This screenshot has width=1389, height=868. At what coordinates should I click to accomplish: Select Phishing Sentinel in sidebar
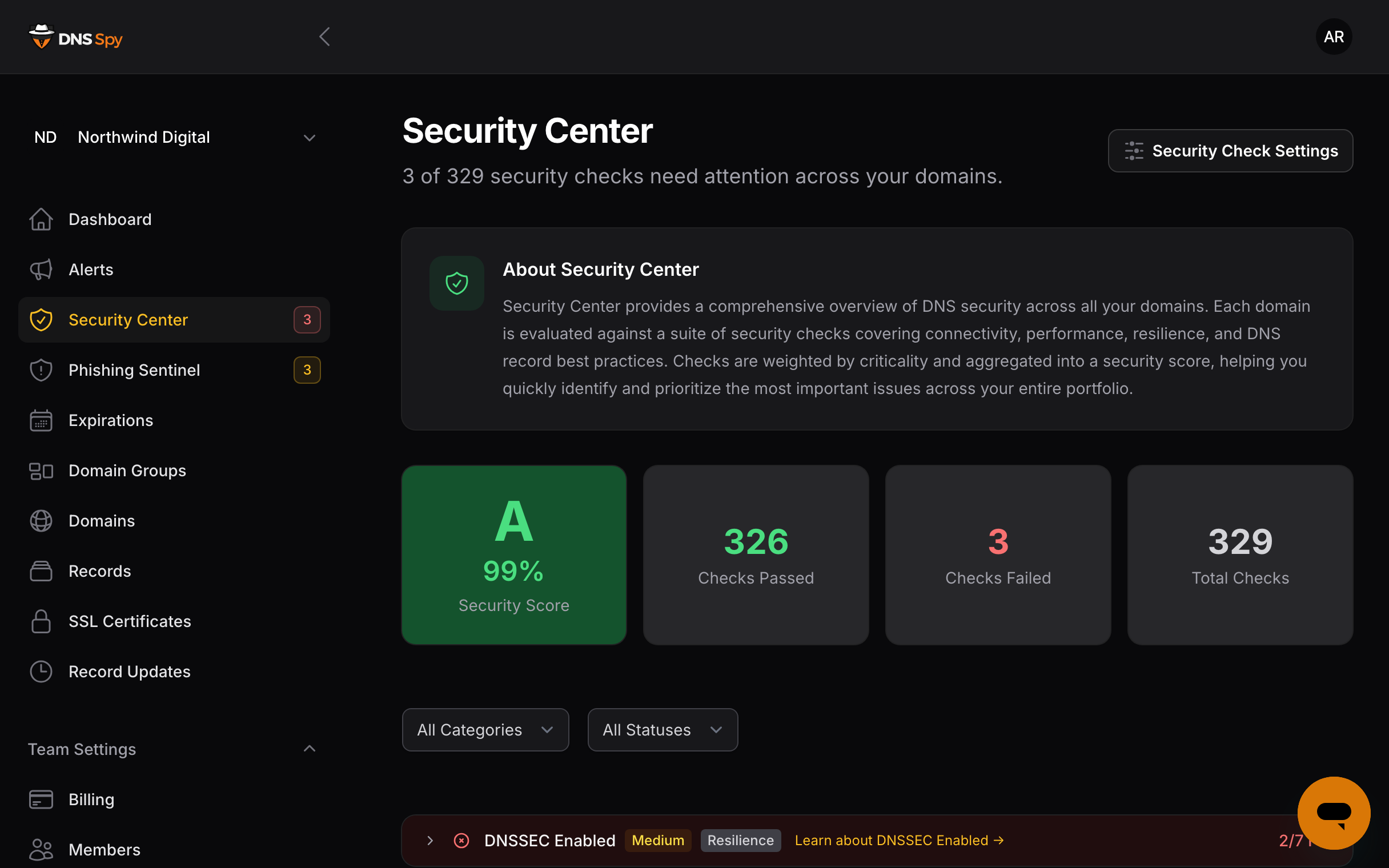tap(175, 369)
